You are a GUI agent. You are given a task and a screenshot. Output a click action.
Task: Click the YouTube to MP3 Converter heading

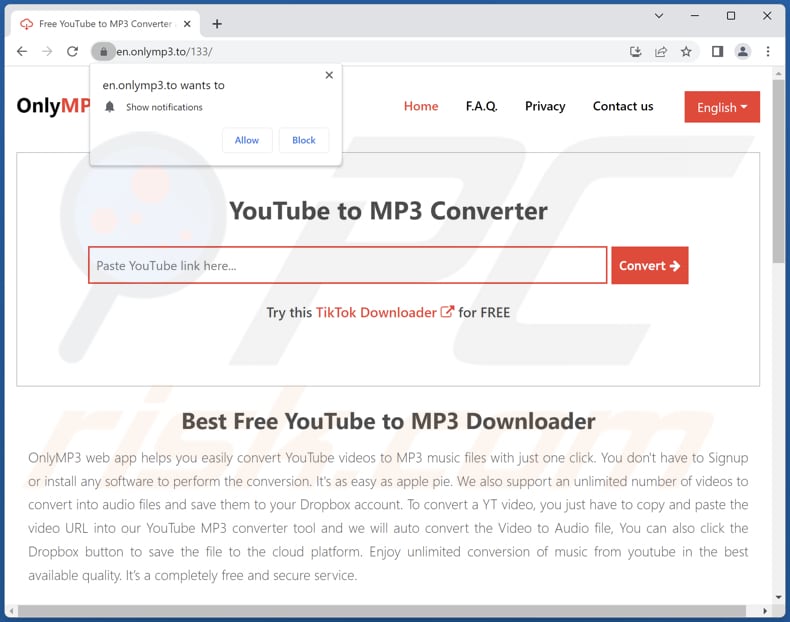[x=388, y=211]
